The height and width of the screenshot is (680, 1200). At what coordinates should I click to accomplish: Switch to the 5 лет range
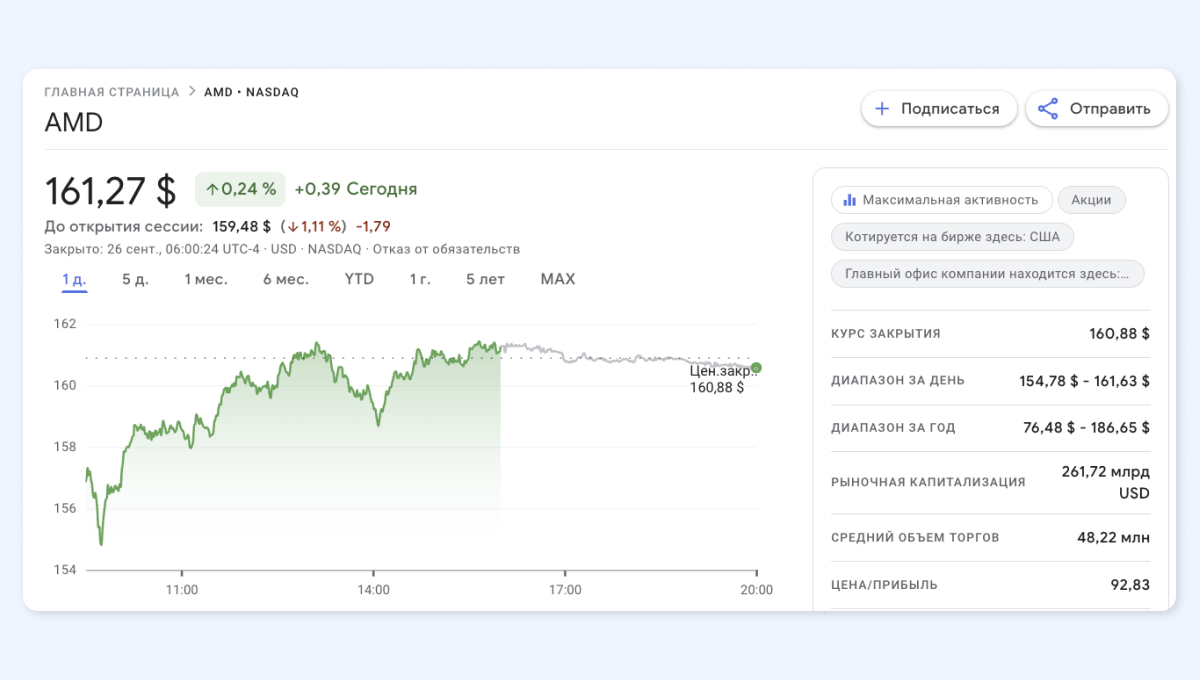pos(485,280)
